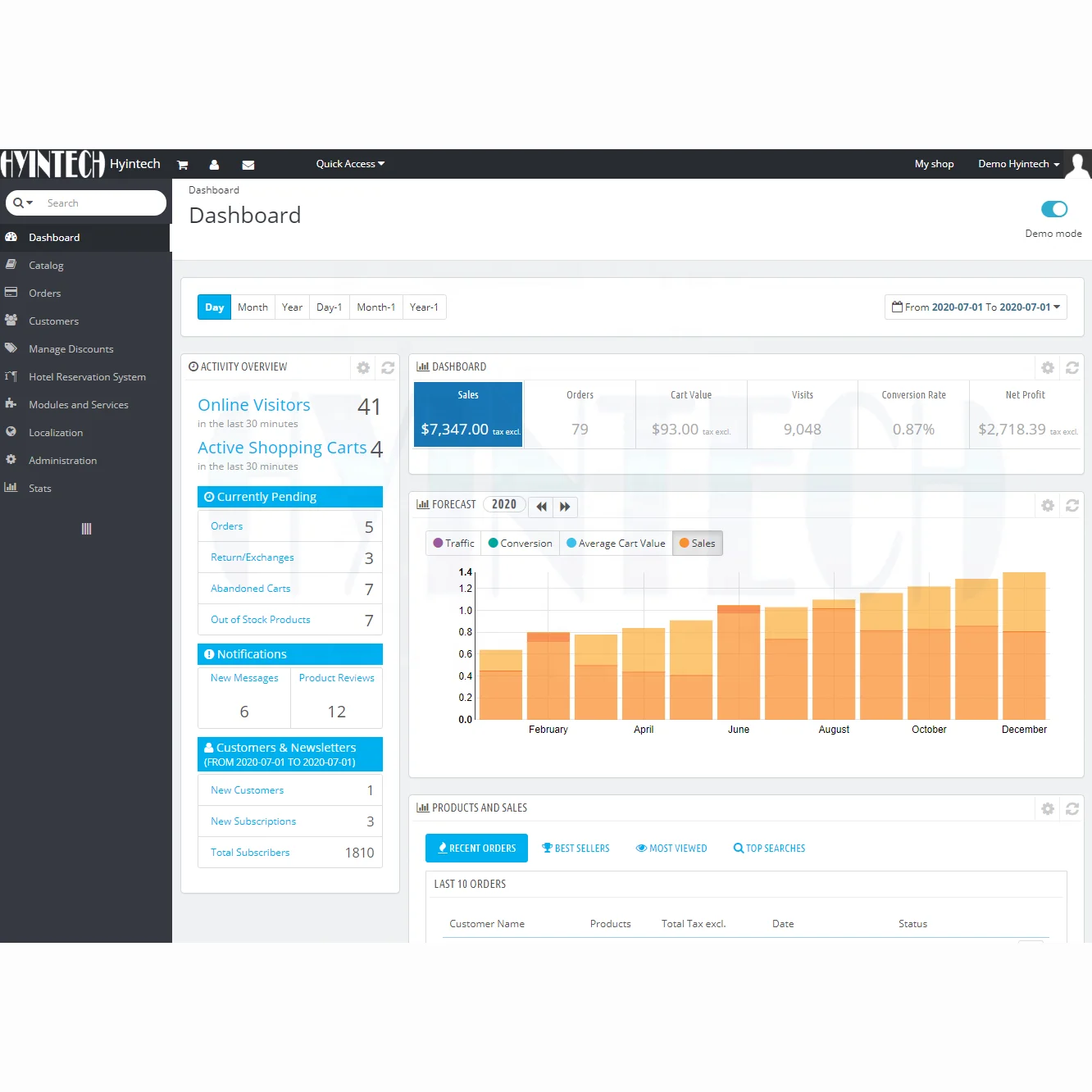Open settings gear of Dashboard panel
Screen dimensions: 1092x1092
pos(1048,368)
